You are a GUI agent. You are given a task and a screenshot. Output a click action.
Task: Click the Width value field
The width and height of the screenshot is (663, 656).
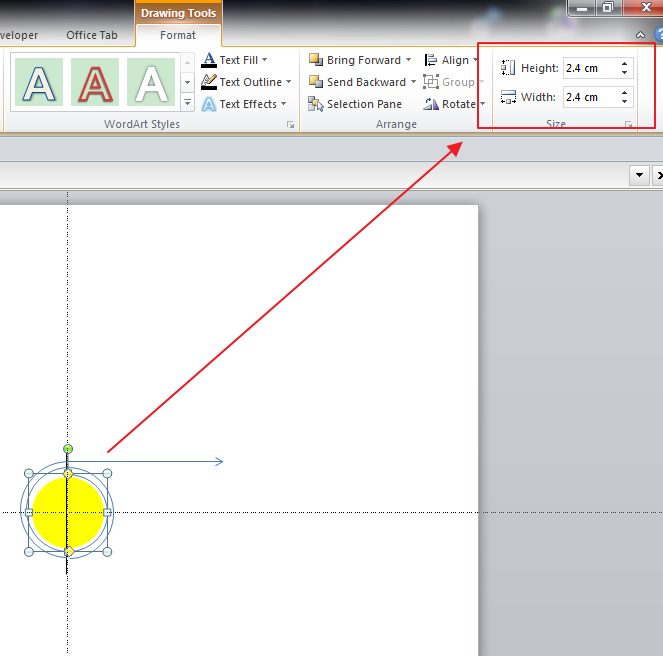tap(591, 97)
